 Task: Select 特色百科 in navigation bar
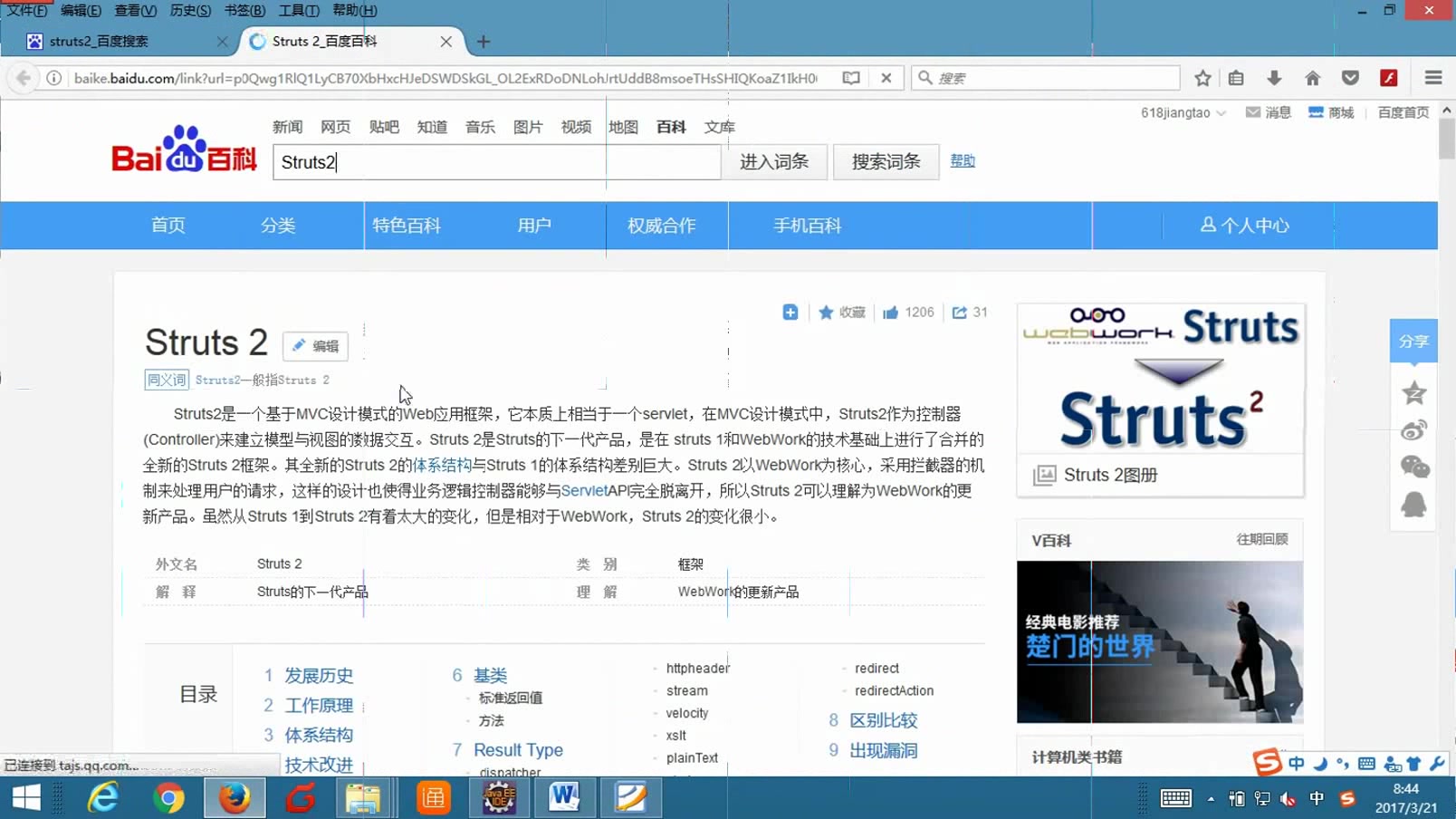pyautogui.click(x=407, y=226)
